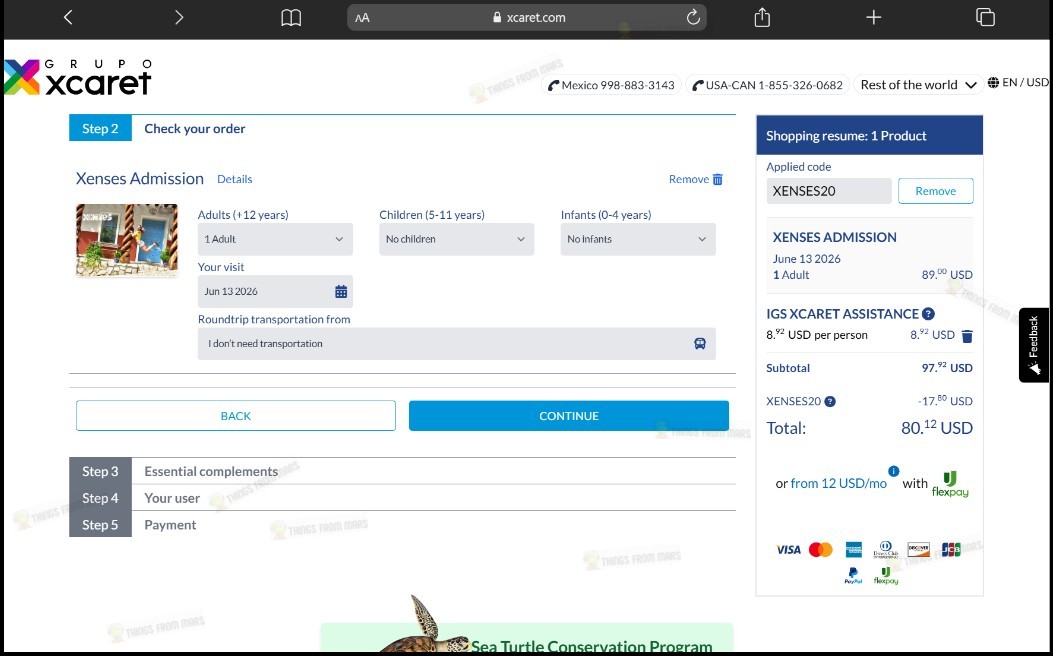This screenshot has height=656, width=1053.
Task: Click the bus icon in transportation field
Action: (x=700, y=344)
